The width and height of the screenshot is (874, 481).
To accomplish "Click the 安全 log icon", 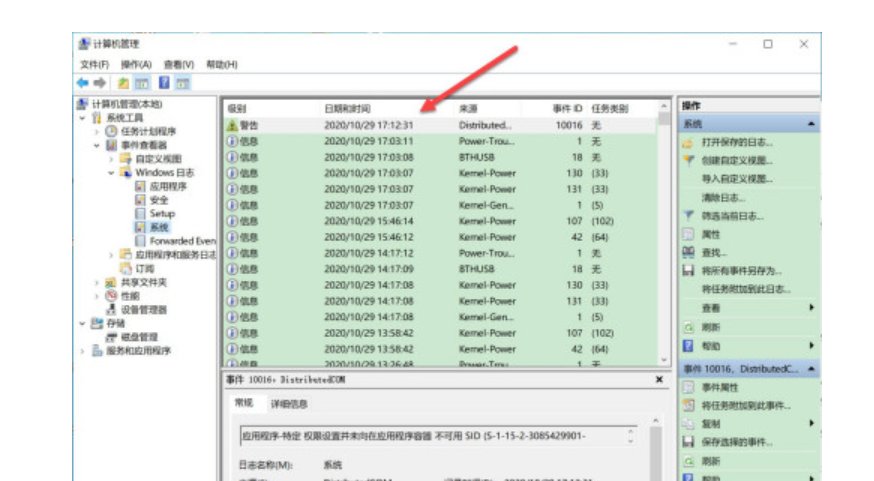I will [x=140, y=200].
